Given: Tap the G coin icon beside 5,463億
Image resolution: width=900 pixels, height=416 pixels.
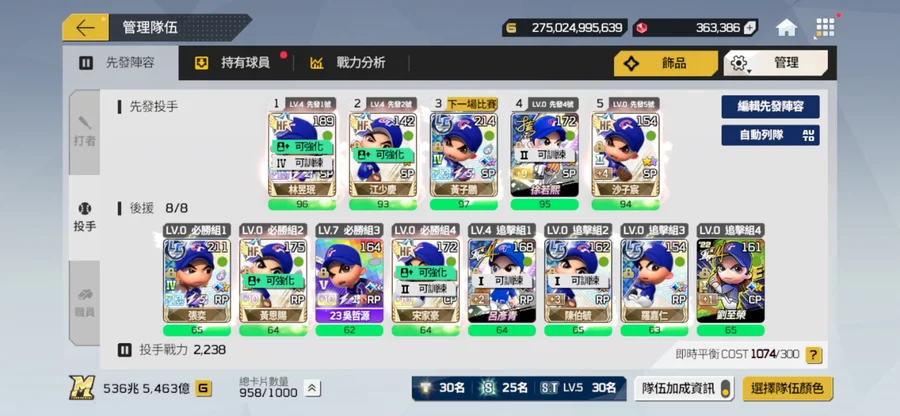Looking at the screenshot, I should [203, 388].
